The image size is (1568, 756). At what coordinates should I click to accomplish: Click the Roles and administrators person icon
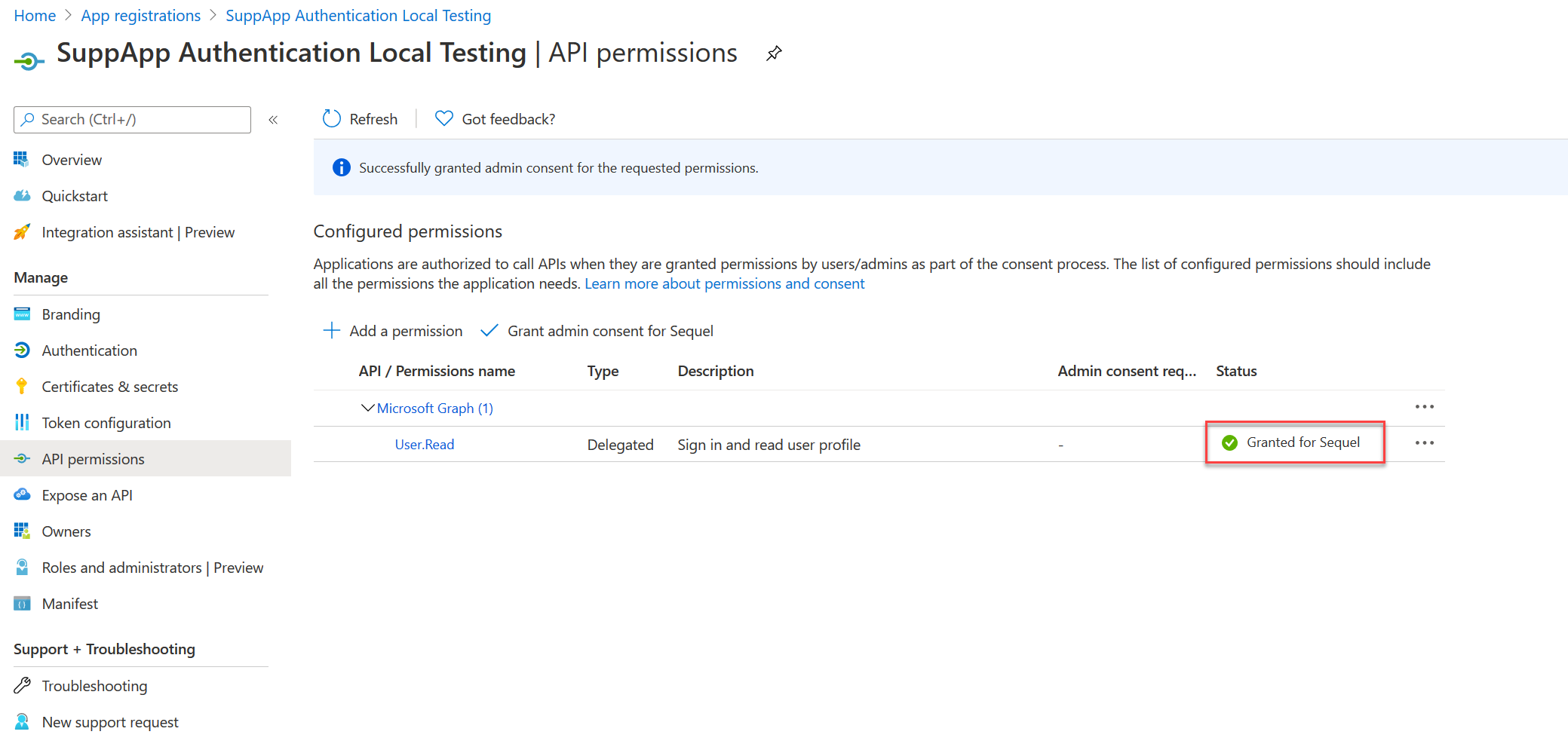click(x=22, y=567)
